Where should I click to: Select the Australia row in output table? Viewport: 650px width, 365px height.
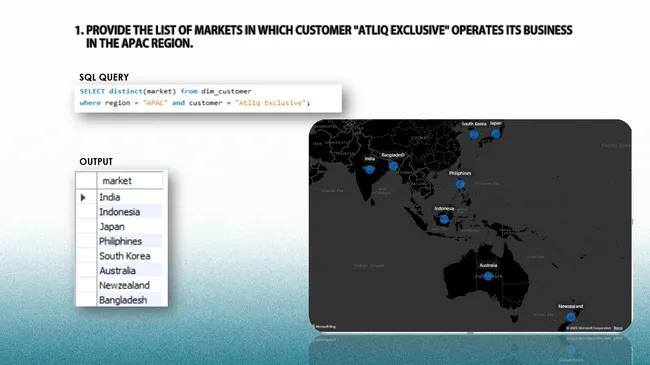tap(119, 271)
